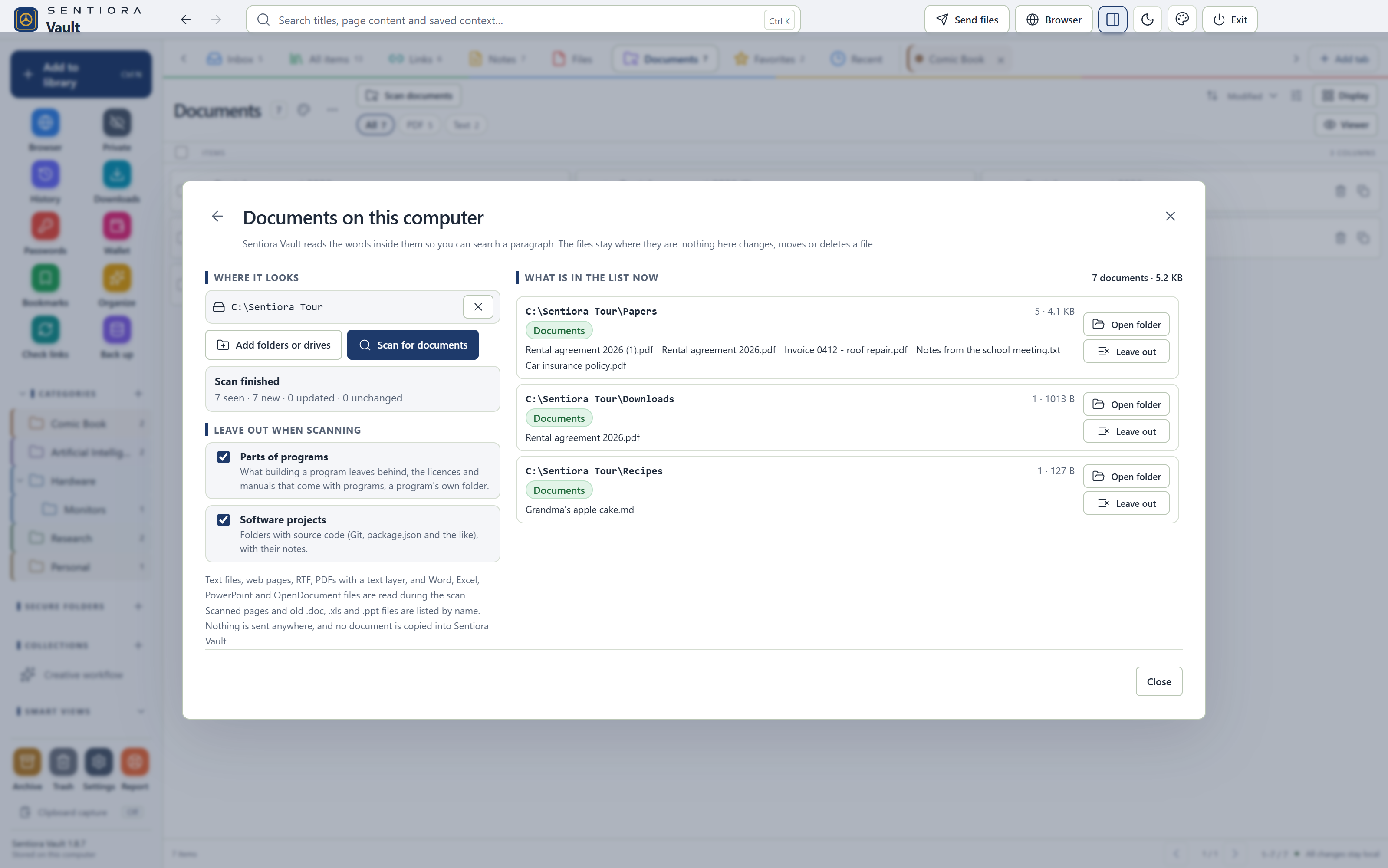Toggle Software projects checkbox
1388x868 pixels.
pos(223,519)
